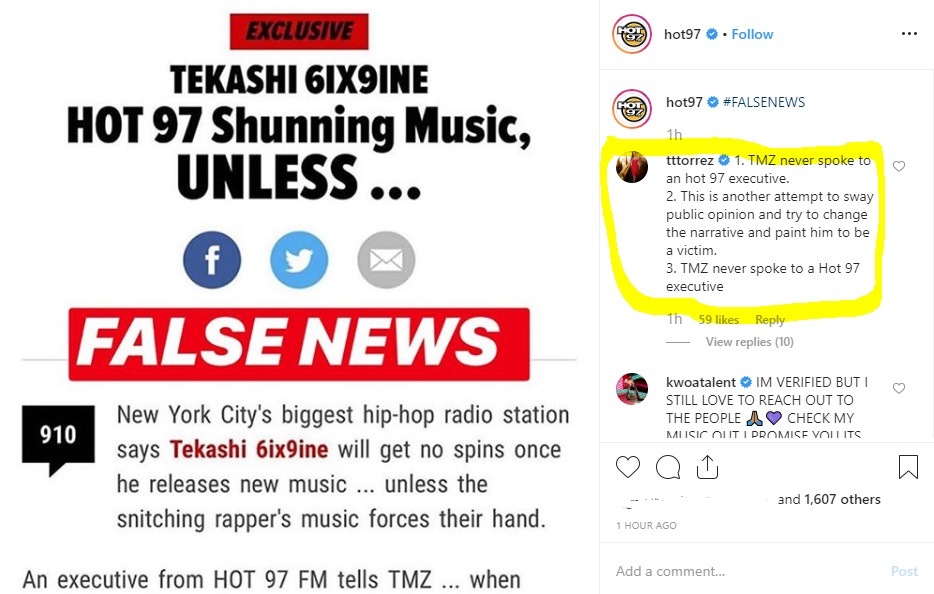Viewport: 934px width, 594px height.
Task: Like tttorrez's comment with its heart
Action: tap(899, 166)
